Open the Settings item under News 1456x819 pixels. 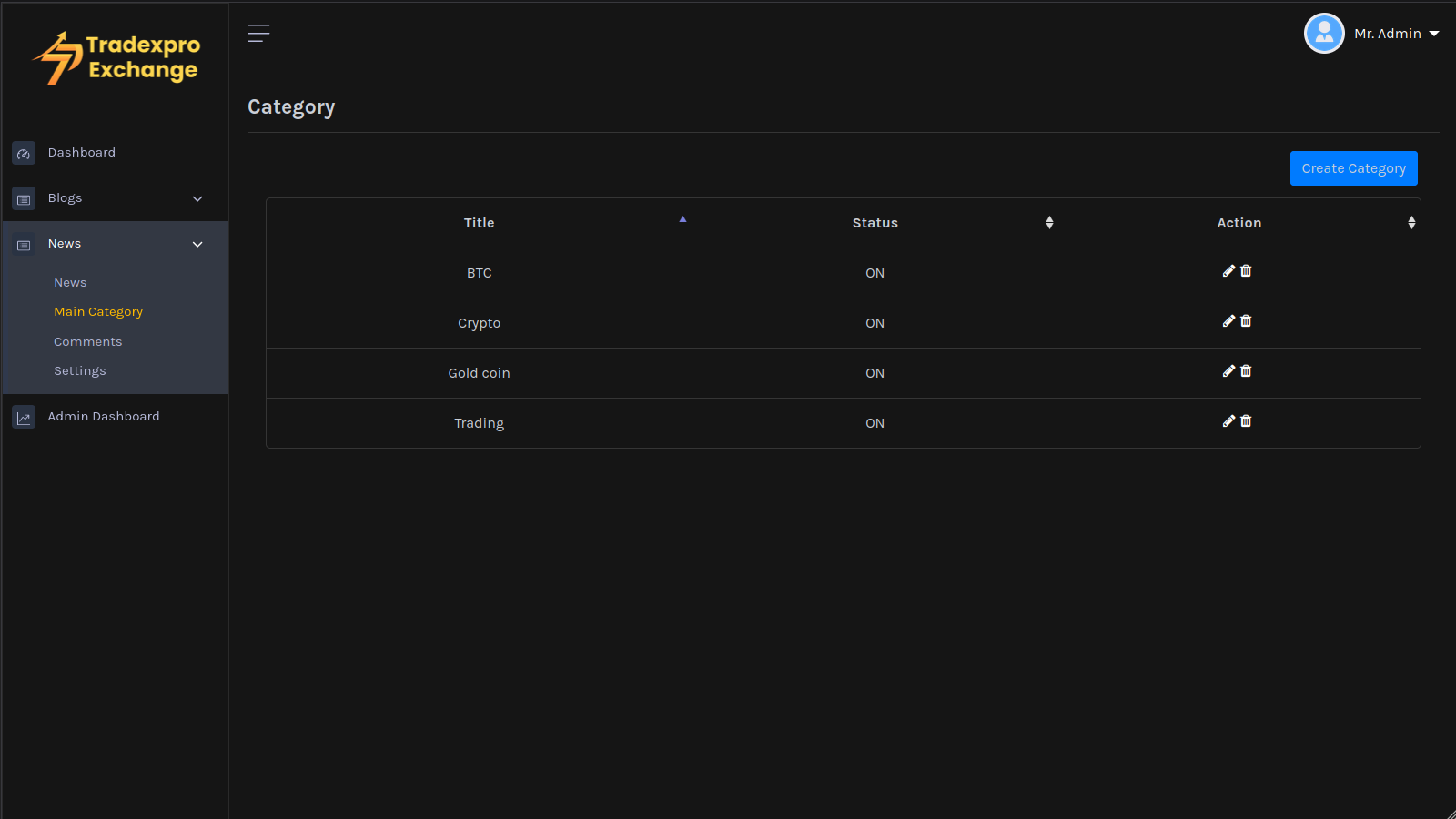tap(80, 371)
